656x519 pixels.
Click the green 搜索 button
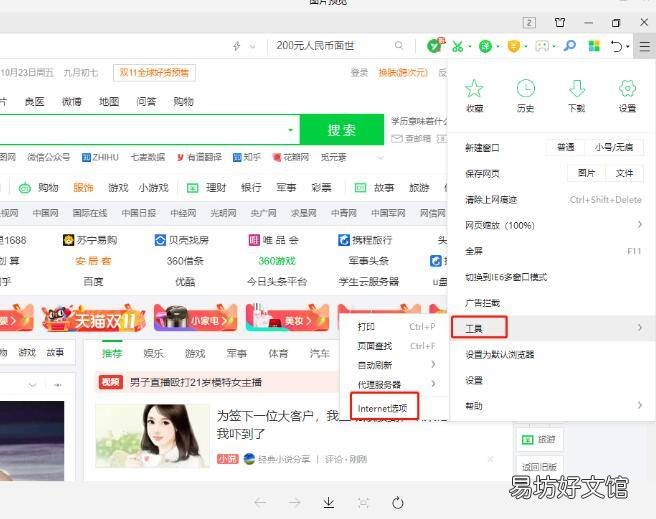point(342,130)
